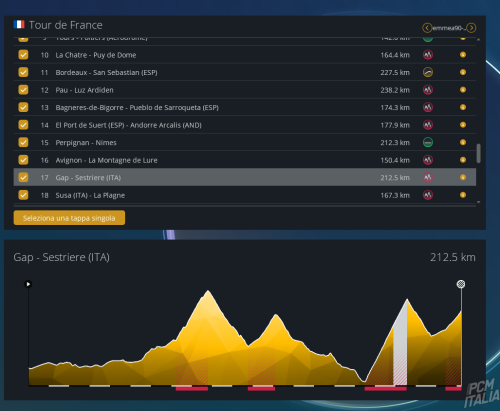This screenshot has width=500, height=411.
Task: Click the 227.5 km distance value
Action: pyautogui.click(x=395, y=72)
